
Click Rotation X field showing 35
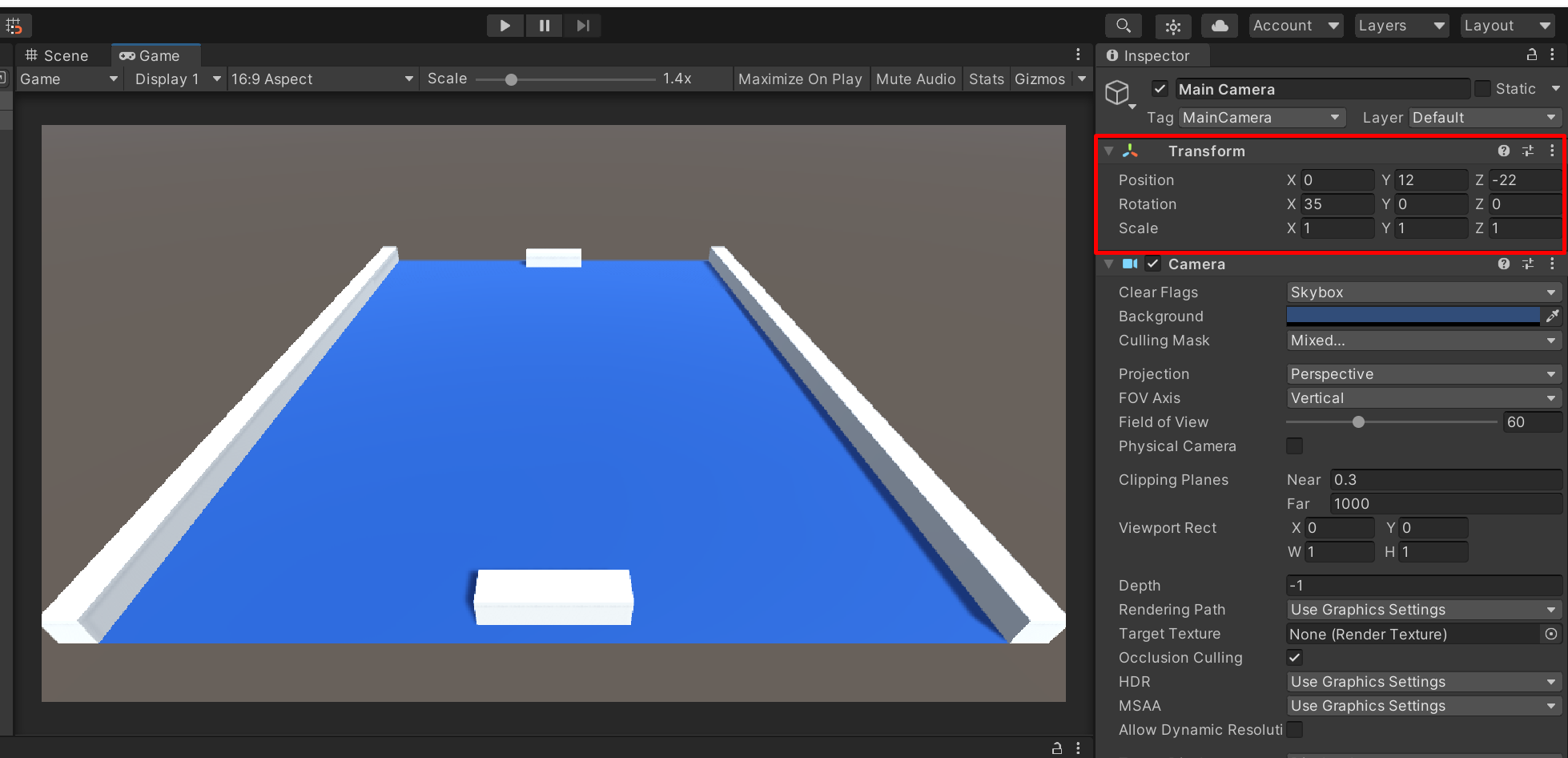pos(1337,204)
